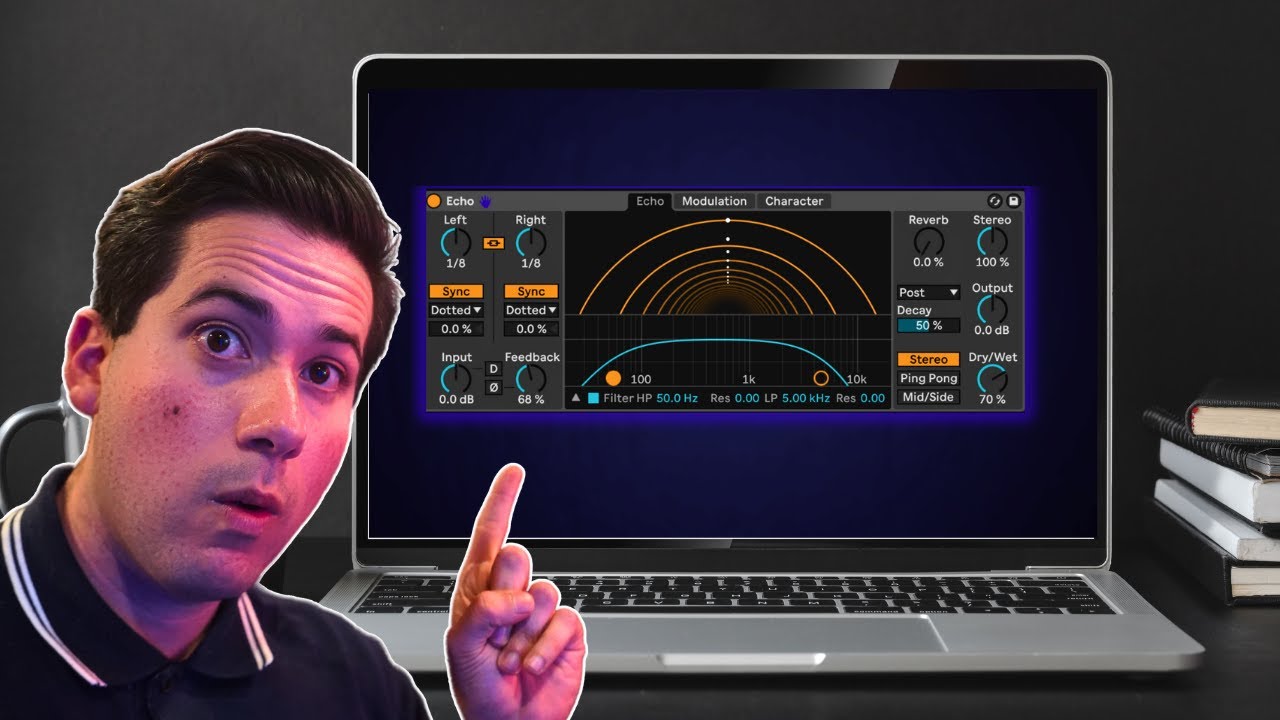The width and height of the screenshot is (1280, 720).
Task: Click the 70 % dry/wet value text
Action: [x=992, y=400]
